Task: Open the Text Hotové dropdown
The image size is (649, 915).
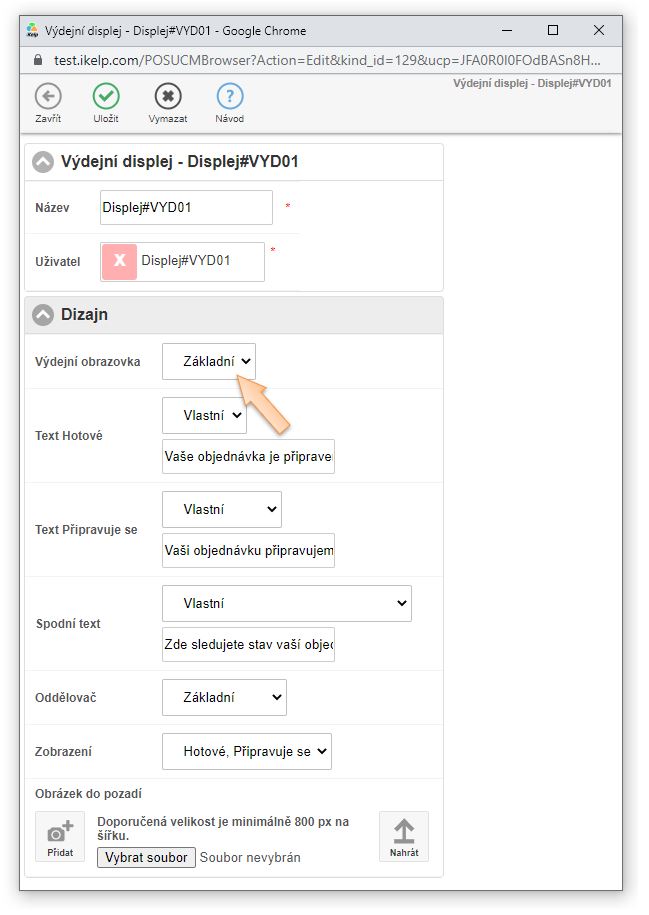Action: (204, 415)
